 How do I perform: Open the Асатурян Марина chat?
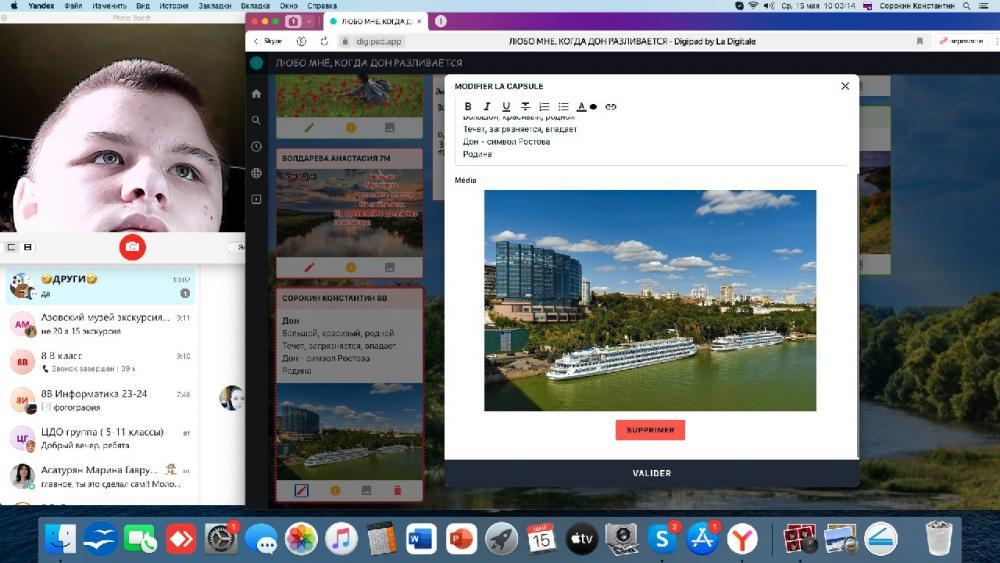(x=100, y=476)
